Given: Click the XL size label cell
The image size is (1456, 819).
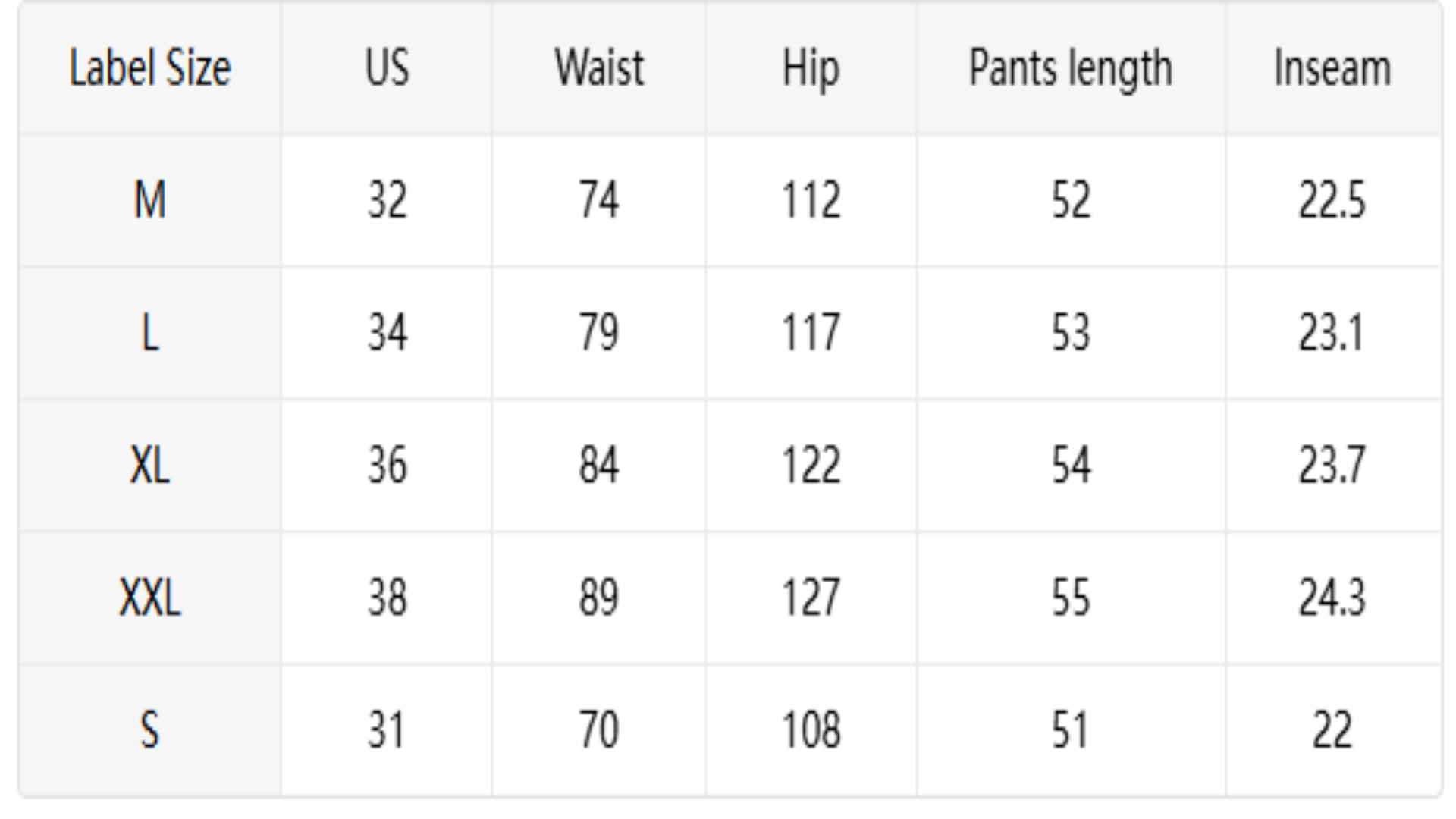Looking at the screenshot, I should point(150,466).
